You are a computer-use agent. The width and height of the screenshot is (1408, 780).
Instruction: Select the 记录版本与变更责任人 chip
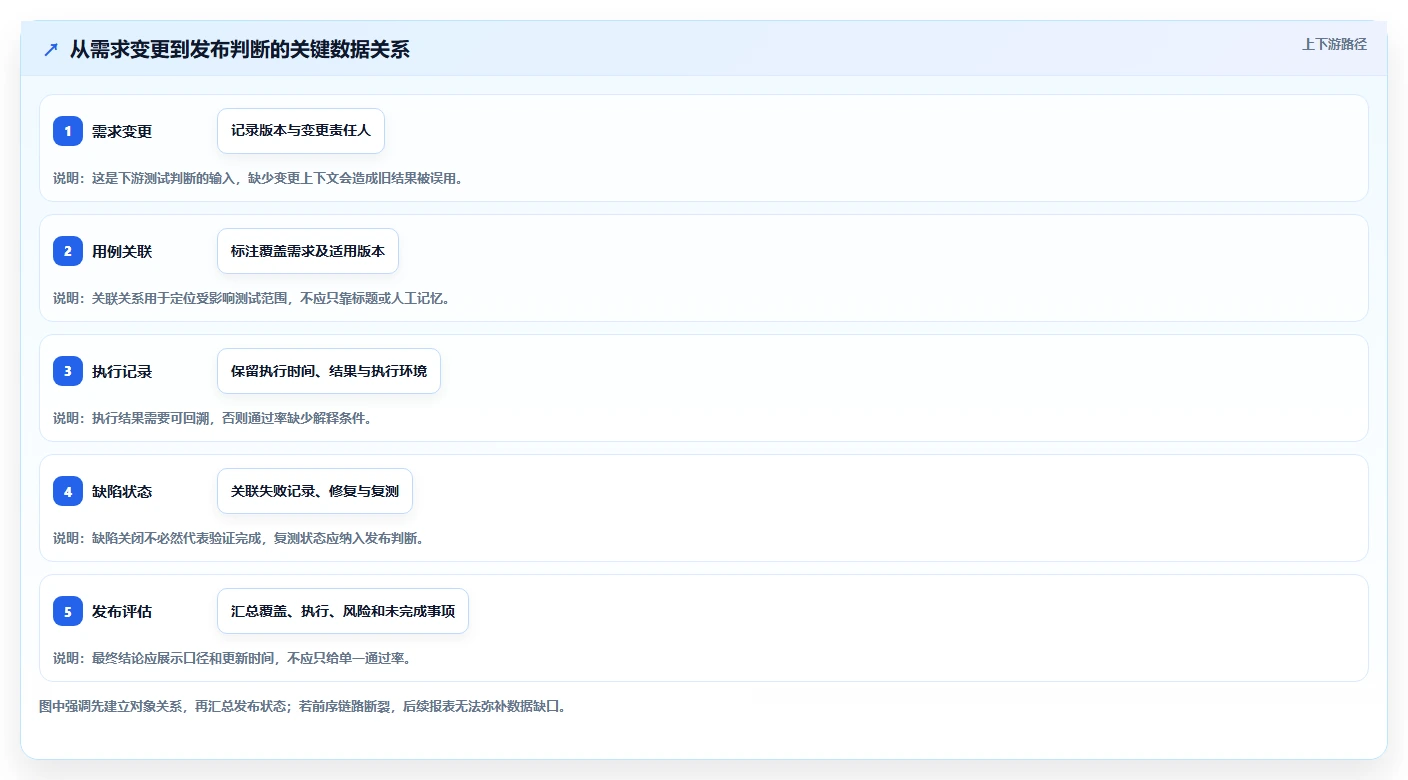pos(301,131)
